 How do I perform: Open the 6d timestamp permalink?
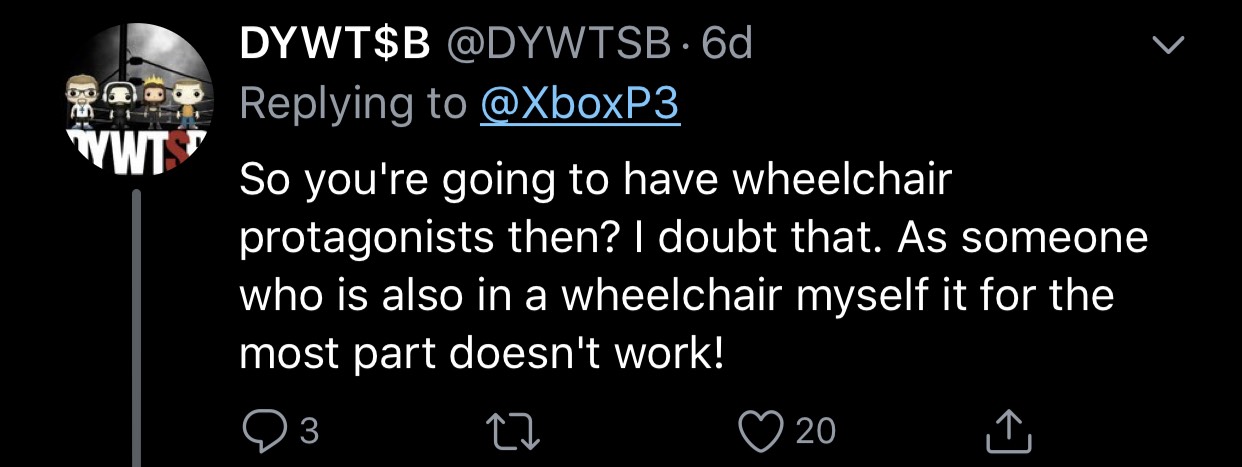[727, 45]
